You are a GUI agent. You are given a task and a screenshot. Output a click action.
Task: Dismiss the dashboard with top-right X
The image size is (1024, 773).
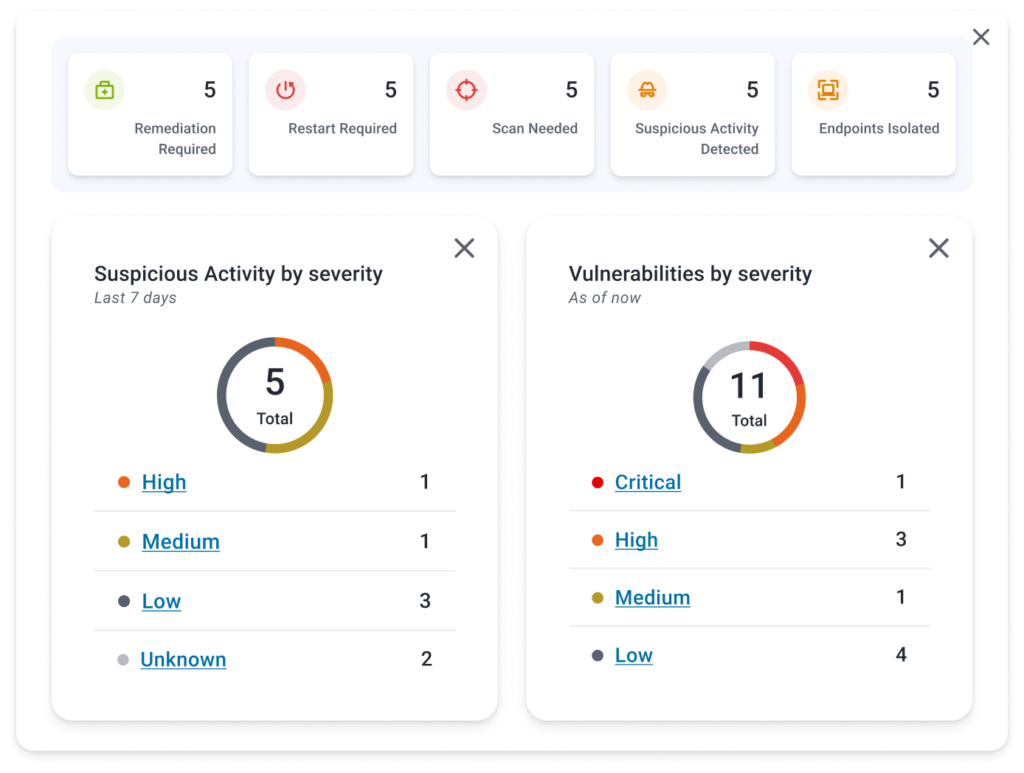click(x=981, y=37)
